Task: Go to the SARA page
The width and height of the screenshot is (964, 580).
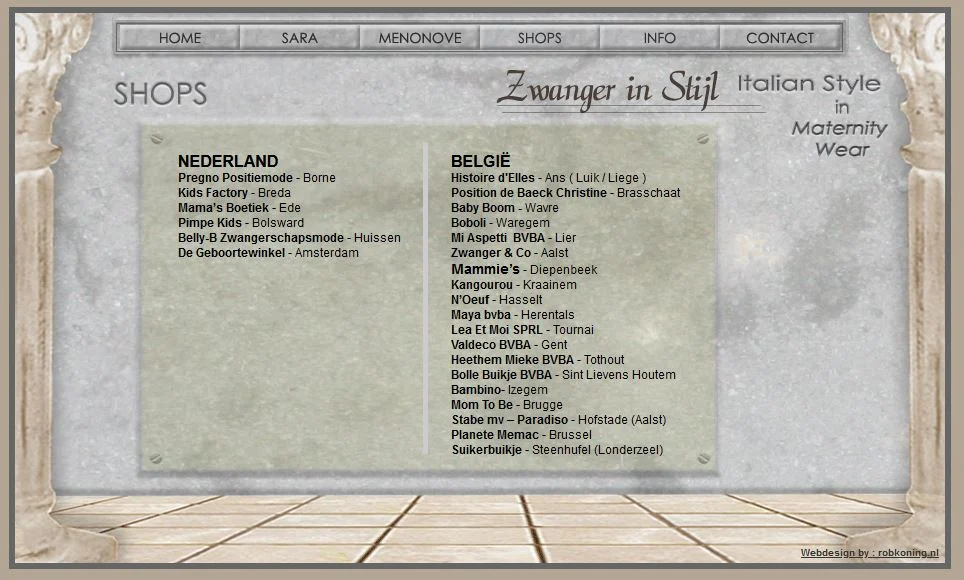Action: click(299, 38)
